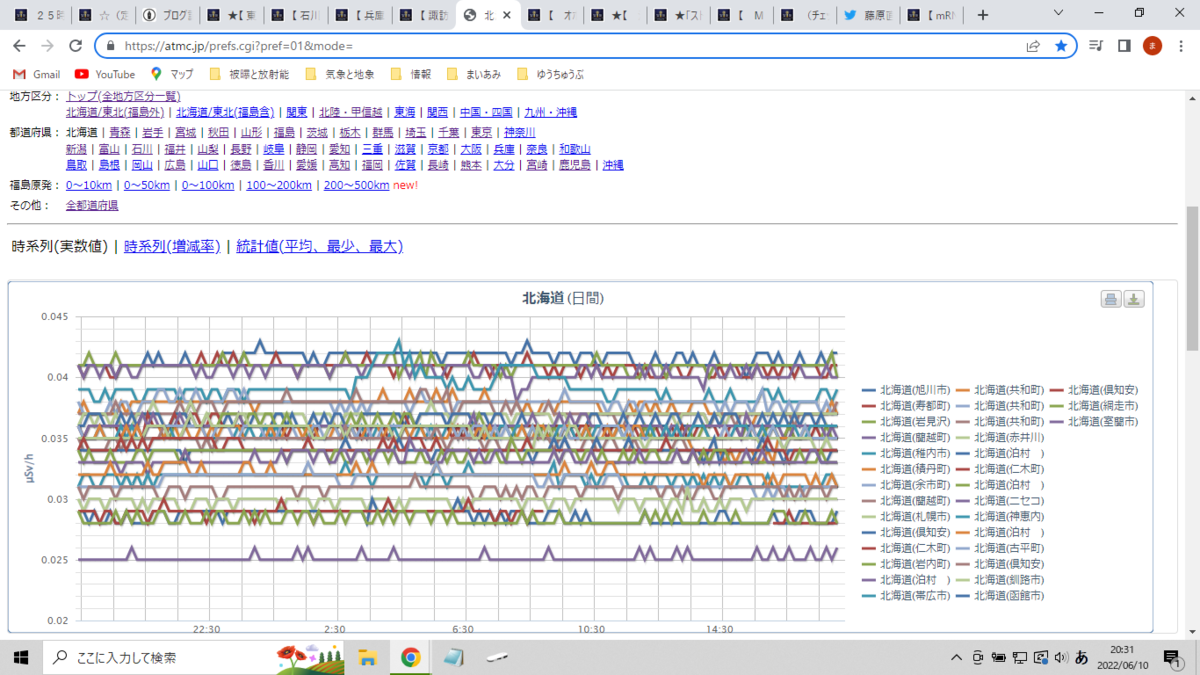Print the chart using printer icon

click(1111, 299)
